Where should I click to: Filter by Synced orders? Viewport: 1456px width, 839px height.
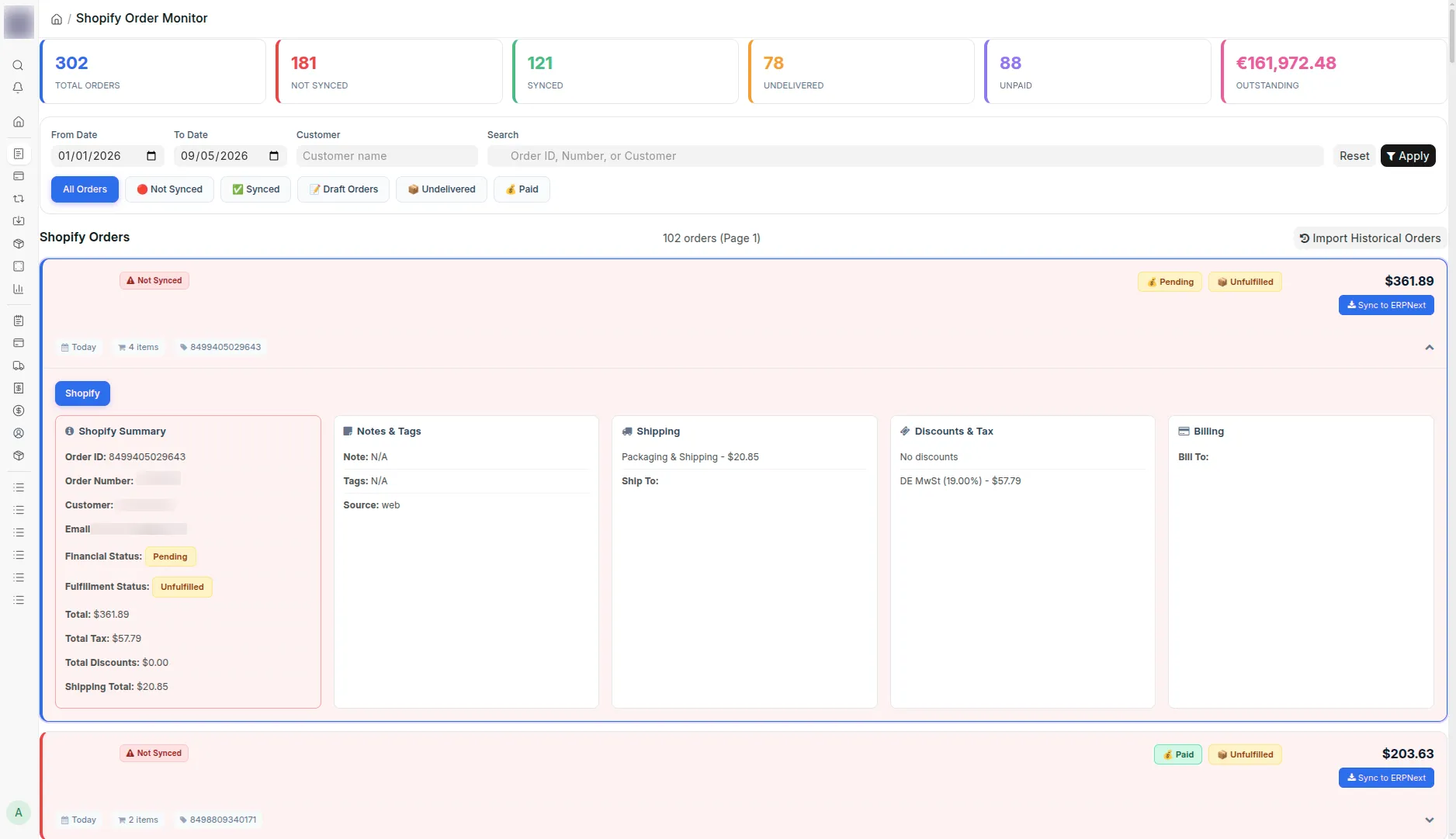255,189
